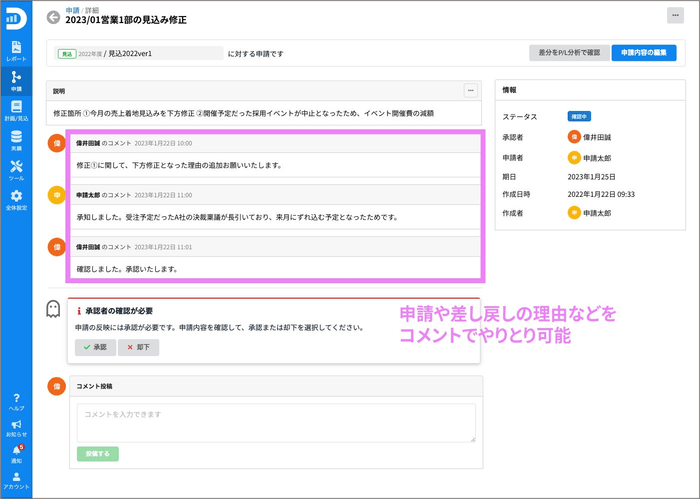Open the アカウント user menu

(x=16, y=480)
